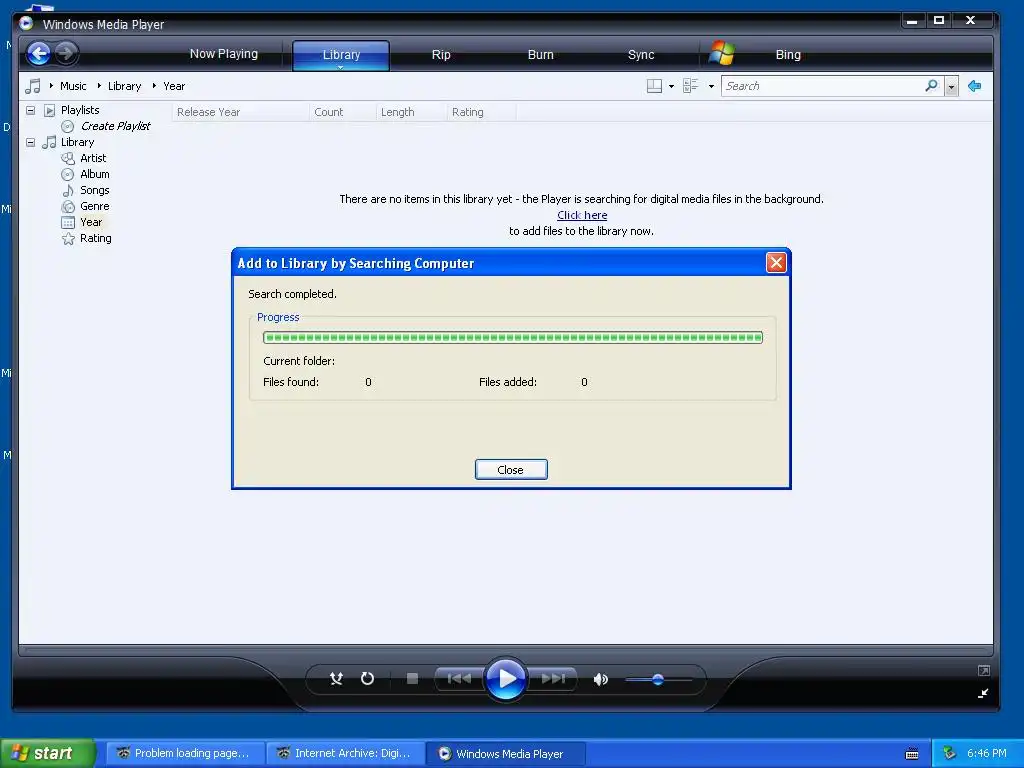1024x768 pixels.
Task: Click the Windows Media Player title icon
Action: pyautogui.click(x=26, y=24)
